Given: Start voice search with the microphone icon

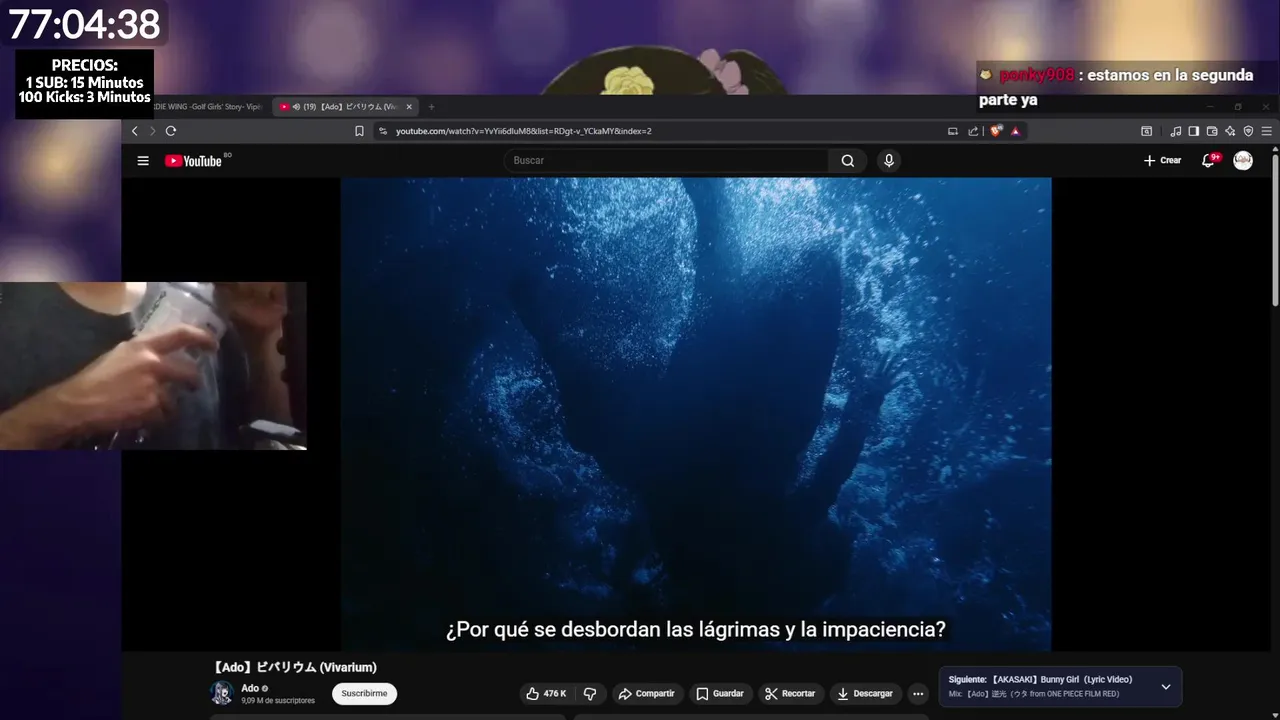Looking at the screenshot, I should (x=889, y=161).
